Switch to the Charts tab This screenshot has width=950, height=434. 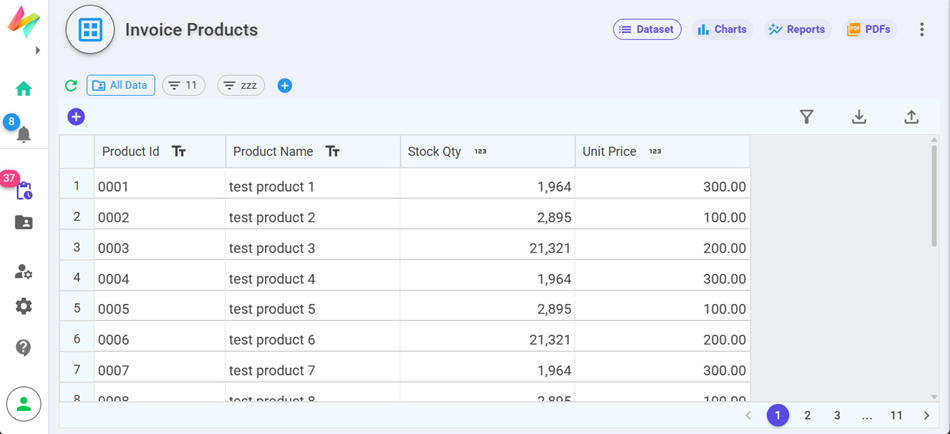pyautogui.click(x=722, y=30)
